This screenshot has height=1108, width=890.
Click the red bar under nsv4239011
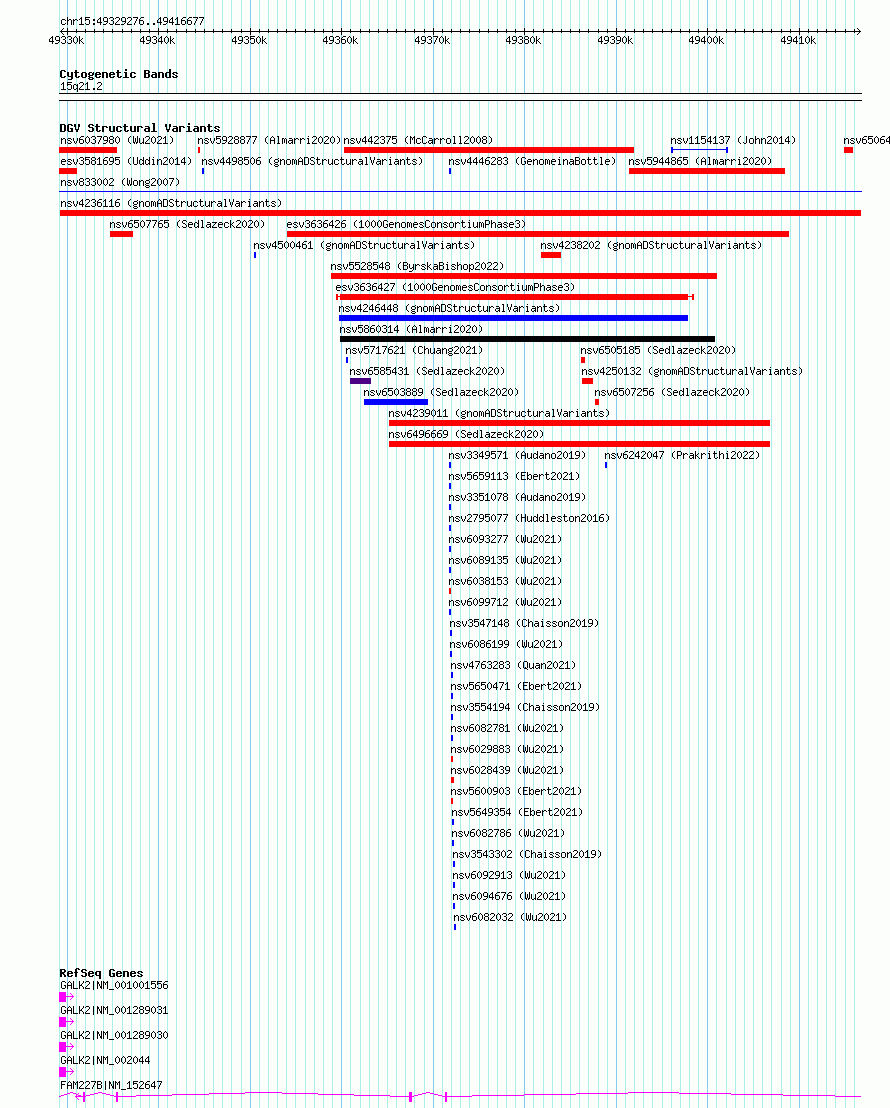(580, 423)
